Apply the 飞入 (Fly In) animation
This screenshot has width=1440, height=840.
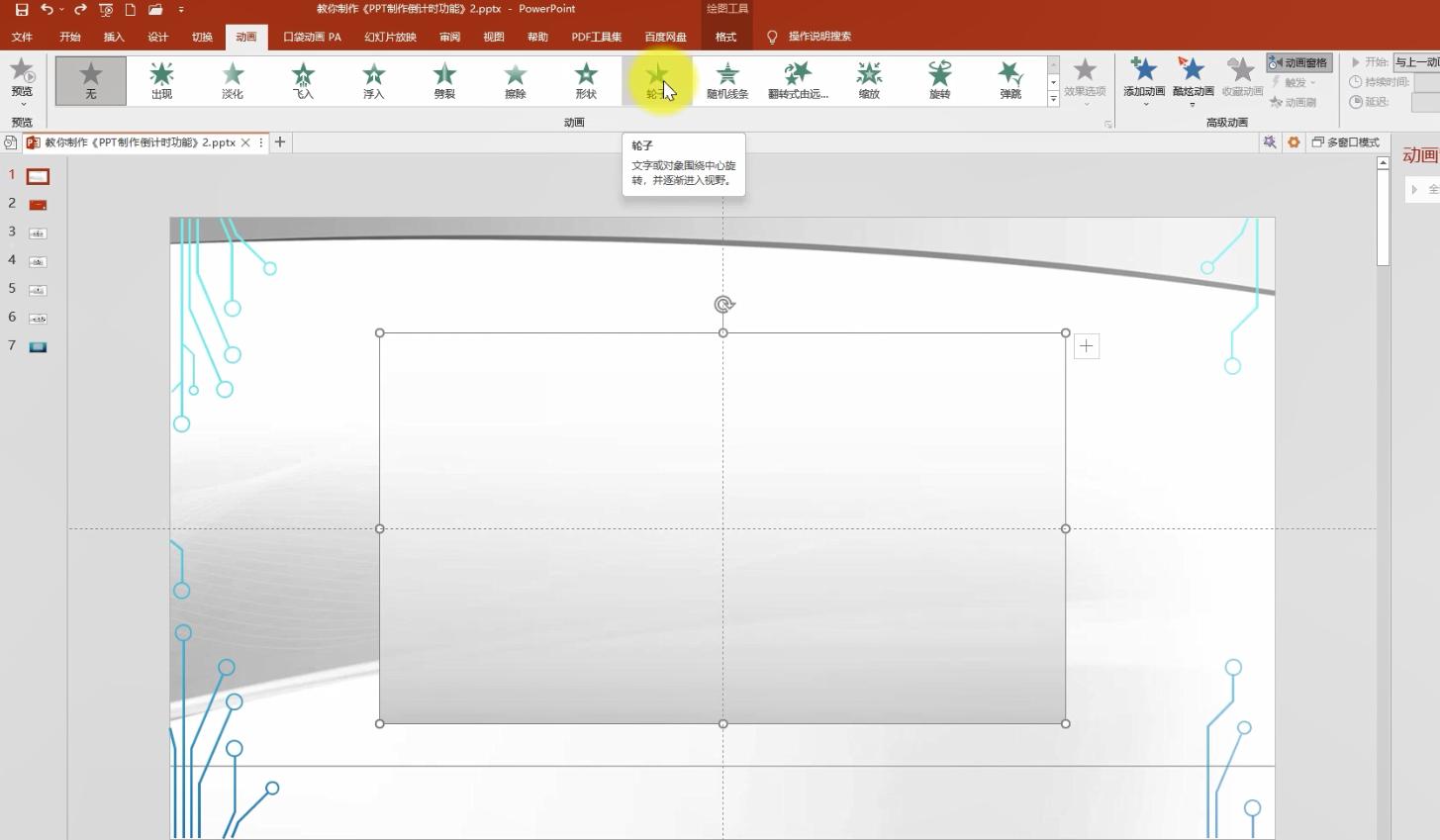tap(303, 80)
